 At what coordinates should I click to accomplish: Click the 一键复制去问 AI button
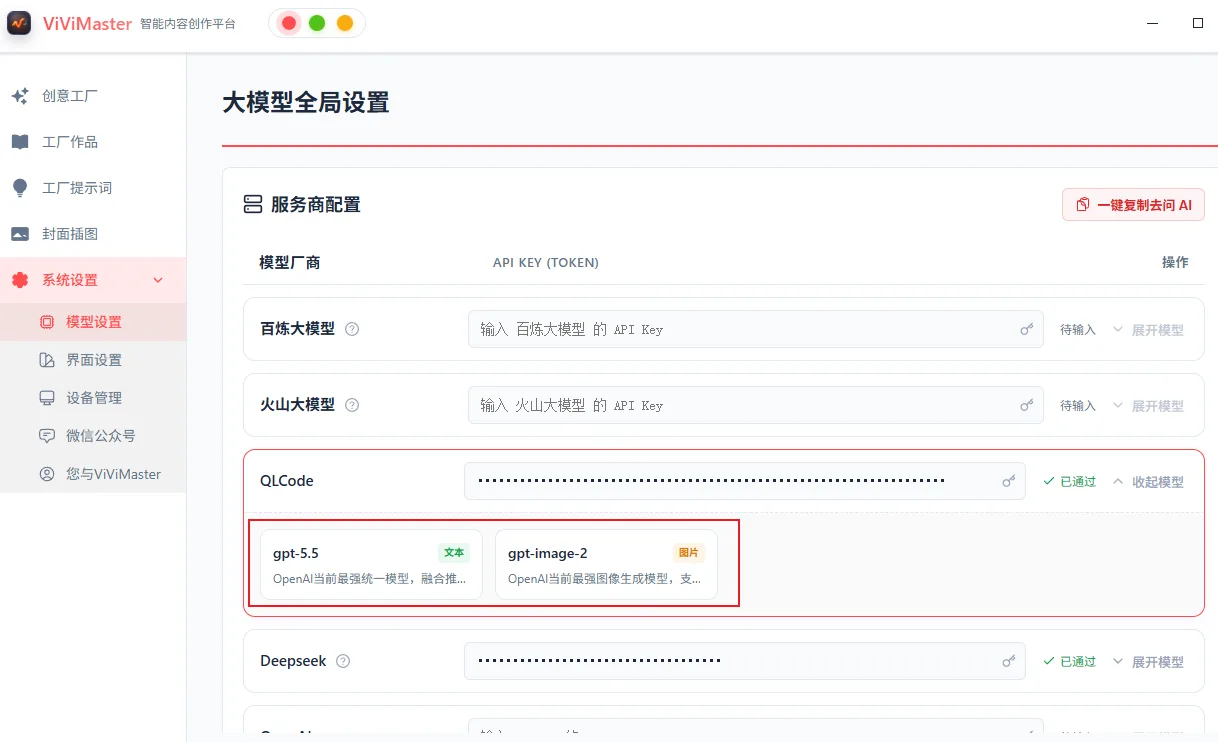(1133, 205)
